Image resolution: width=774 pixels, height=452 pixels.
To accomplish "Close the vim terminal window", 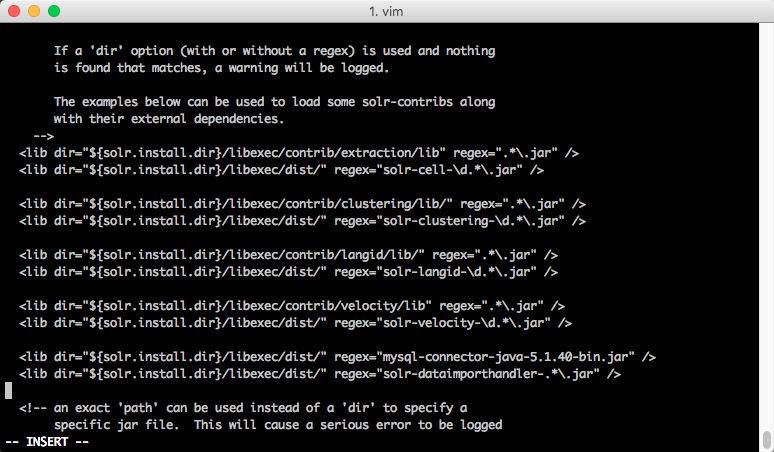I will tap(13, 11).
